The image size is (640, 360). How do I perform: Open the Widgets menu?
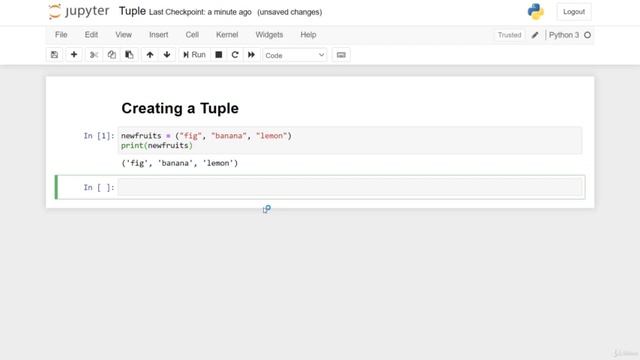[x=269, y=35]
